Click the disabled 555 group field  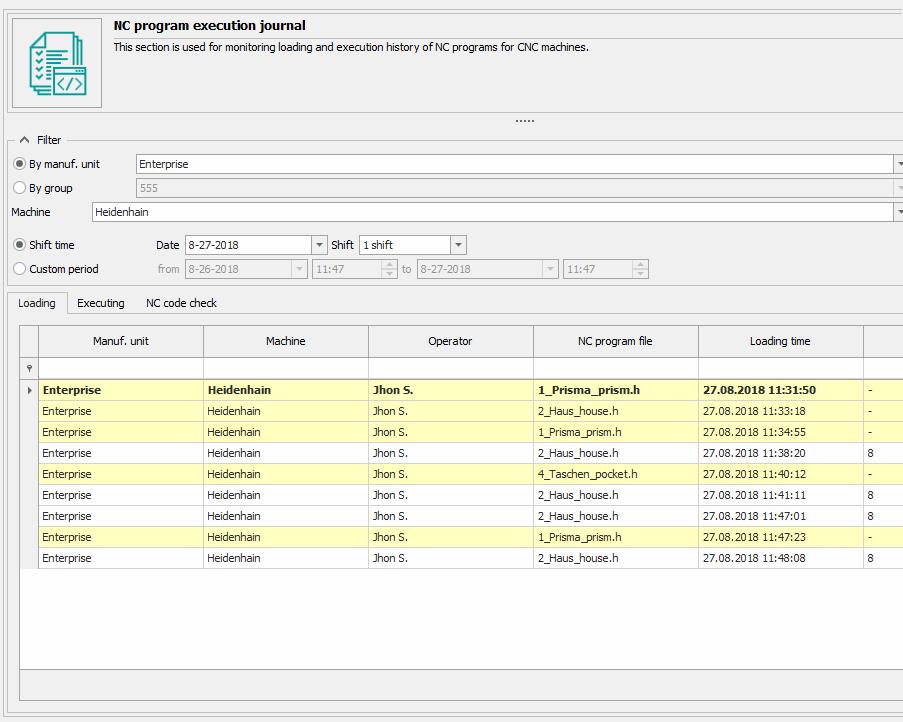[519, 188]
